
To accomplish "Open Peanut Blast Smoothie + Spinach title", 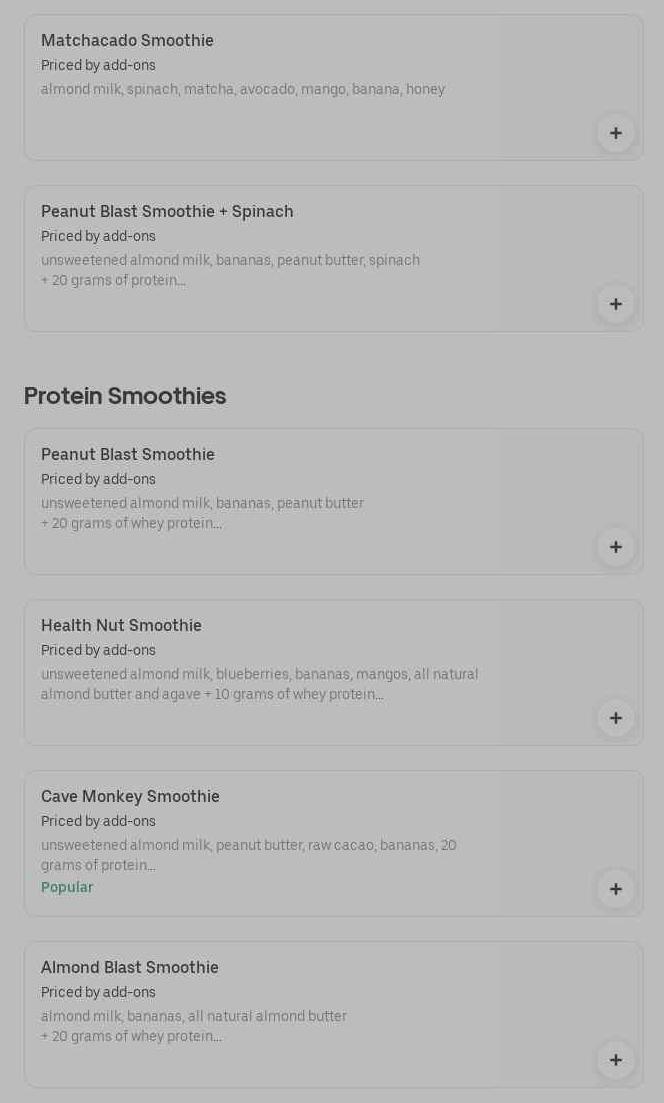I will 167,212.
